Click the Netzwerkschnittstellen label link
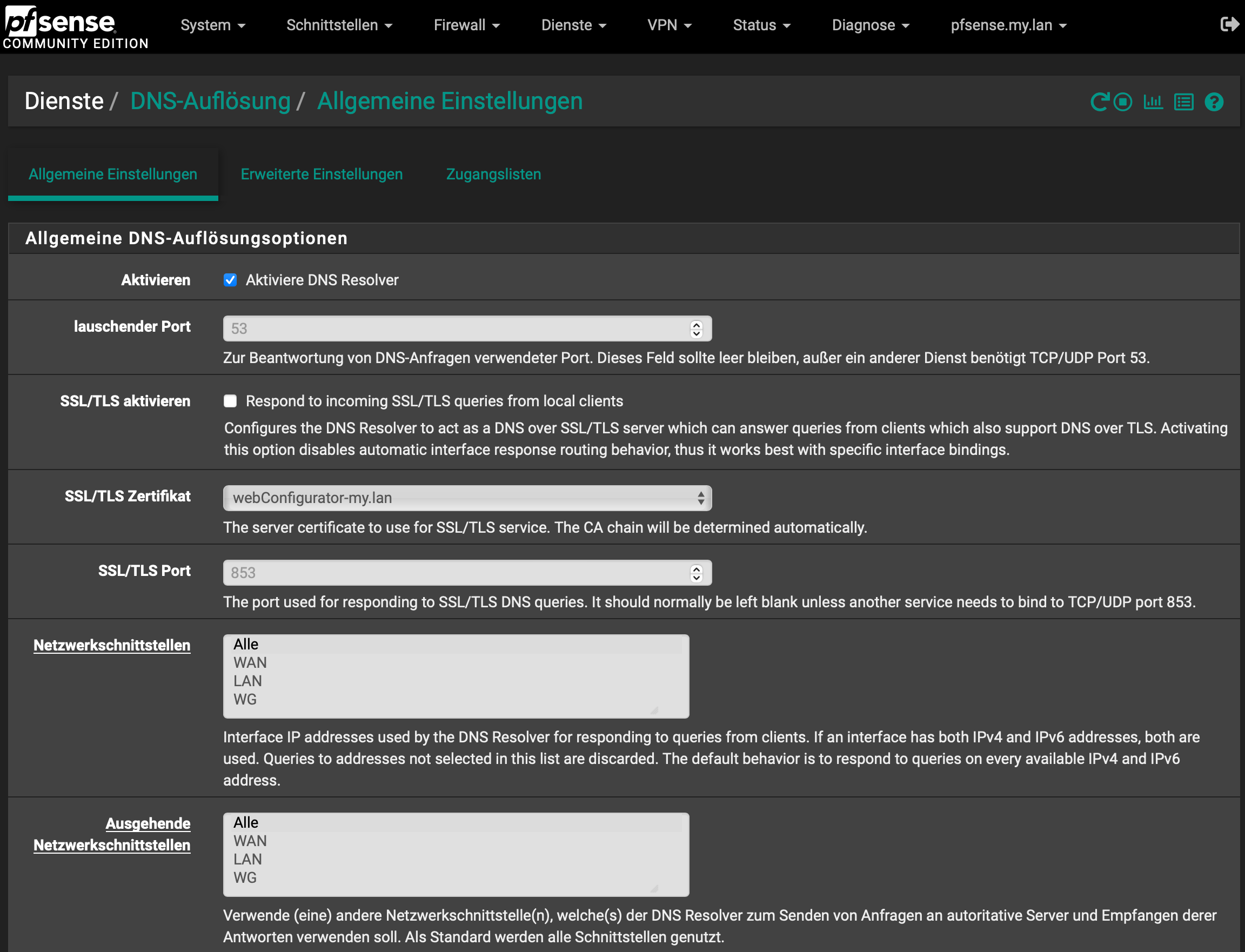 point(112,646)
